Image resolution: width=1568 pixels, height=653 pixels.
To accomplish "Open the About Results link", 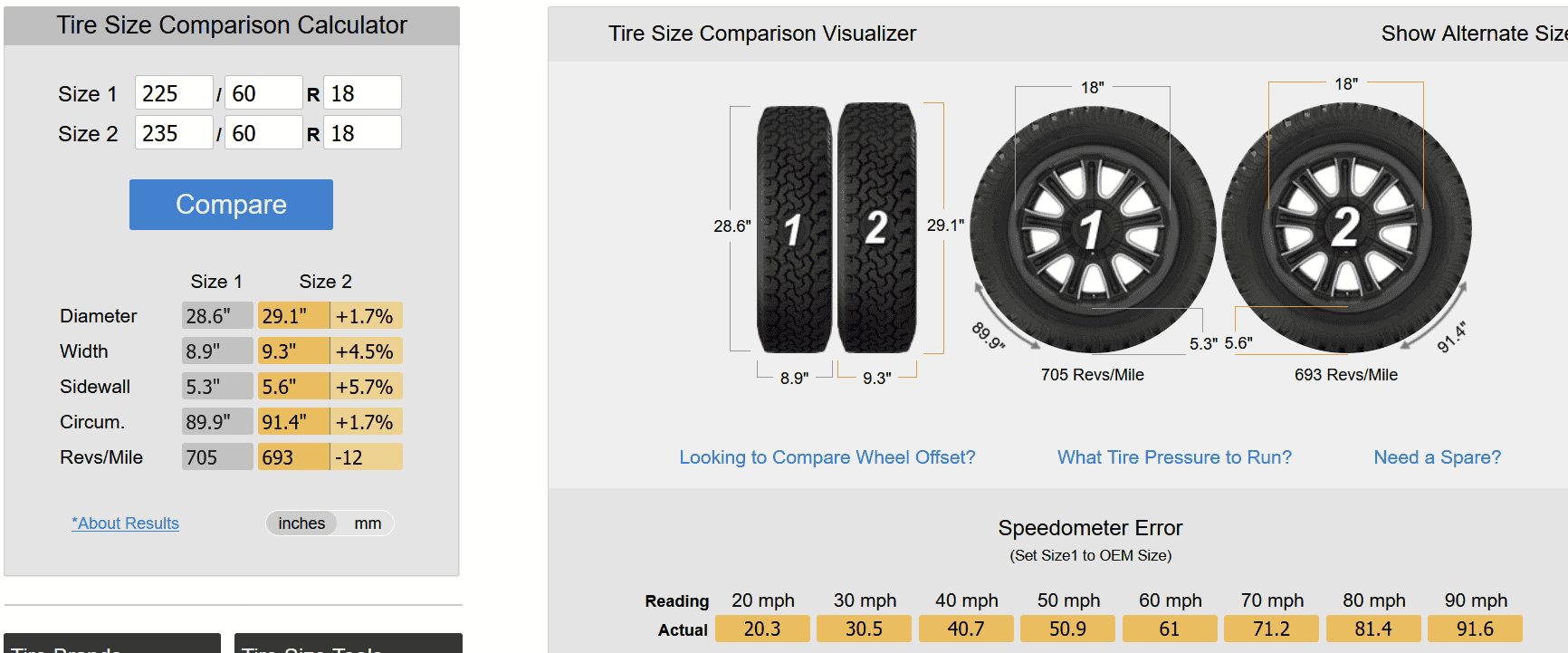I will click(x=125, y=523).
